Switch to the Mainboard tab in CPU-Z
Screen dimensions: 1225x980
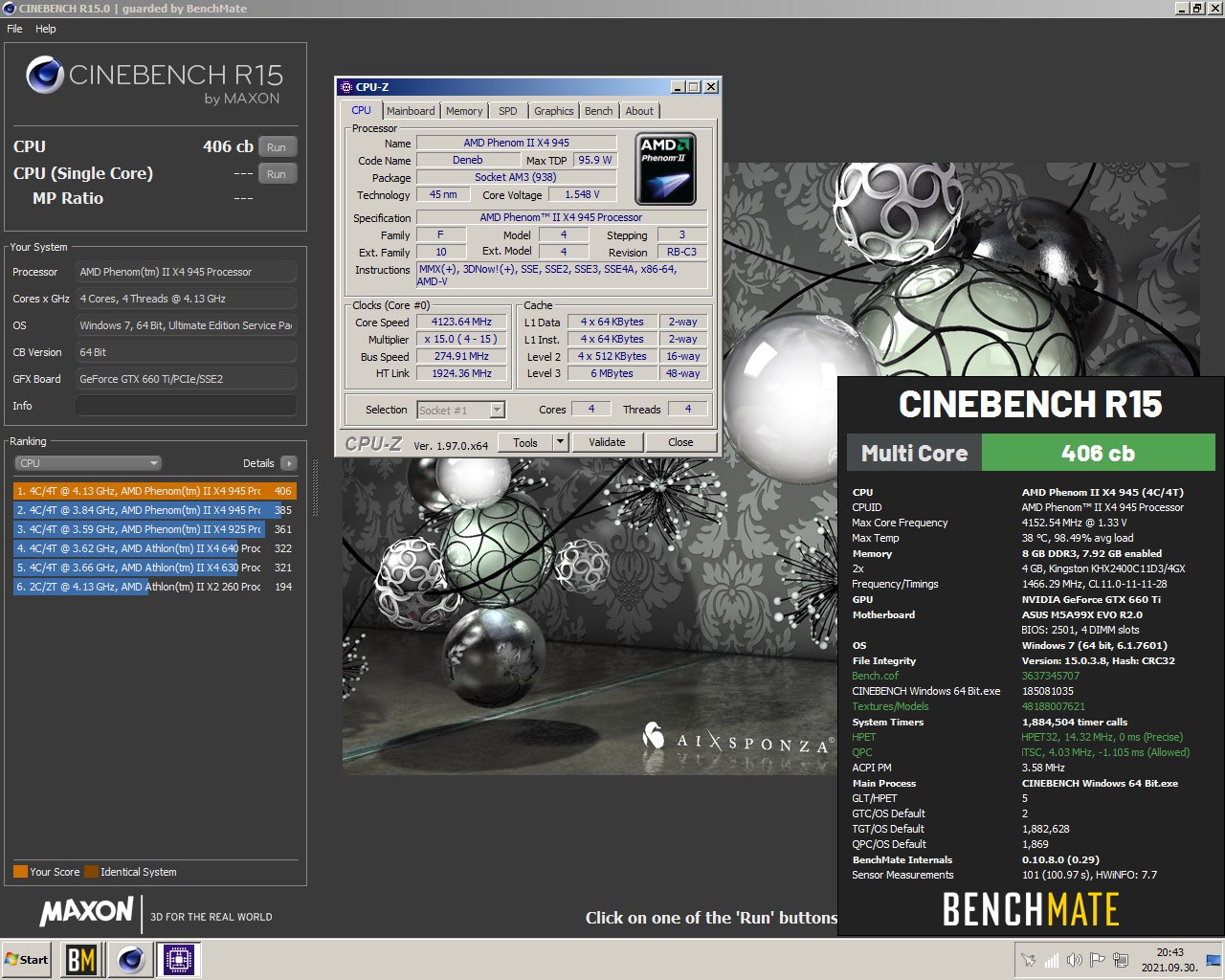tap(411, 111)
